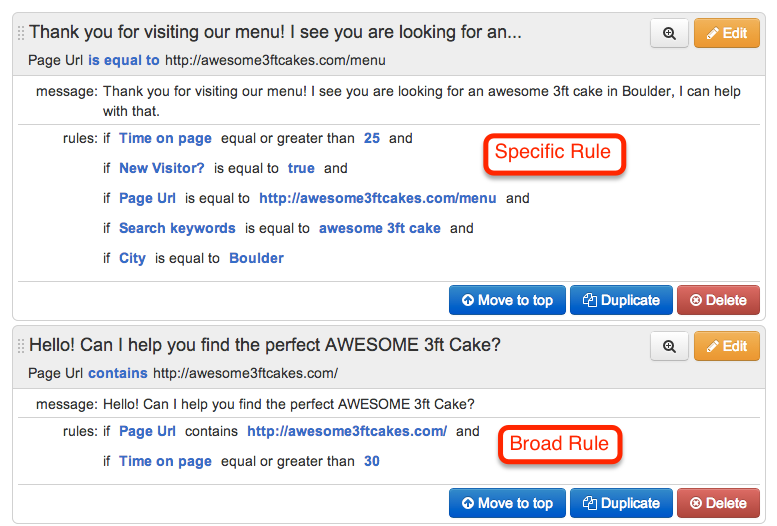Move the Broad Rule to top
This screenshot has width=777, height=526.
click(507, 503)
